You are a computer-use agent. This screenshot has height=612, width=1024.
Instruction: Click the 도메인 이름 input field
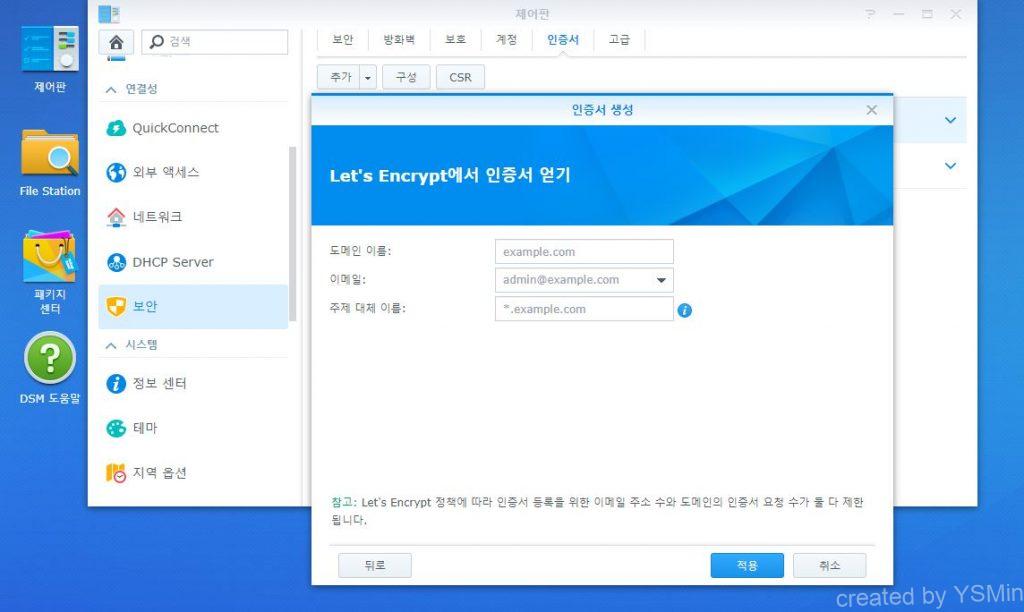pos(584,252)
